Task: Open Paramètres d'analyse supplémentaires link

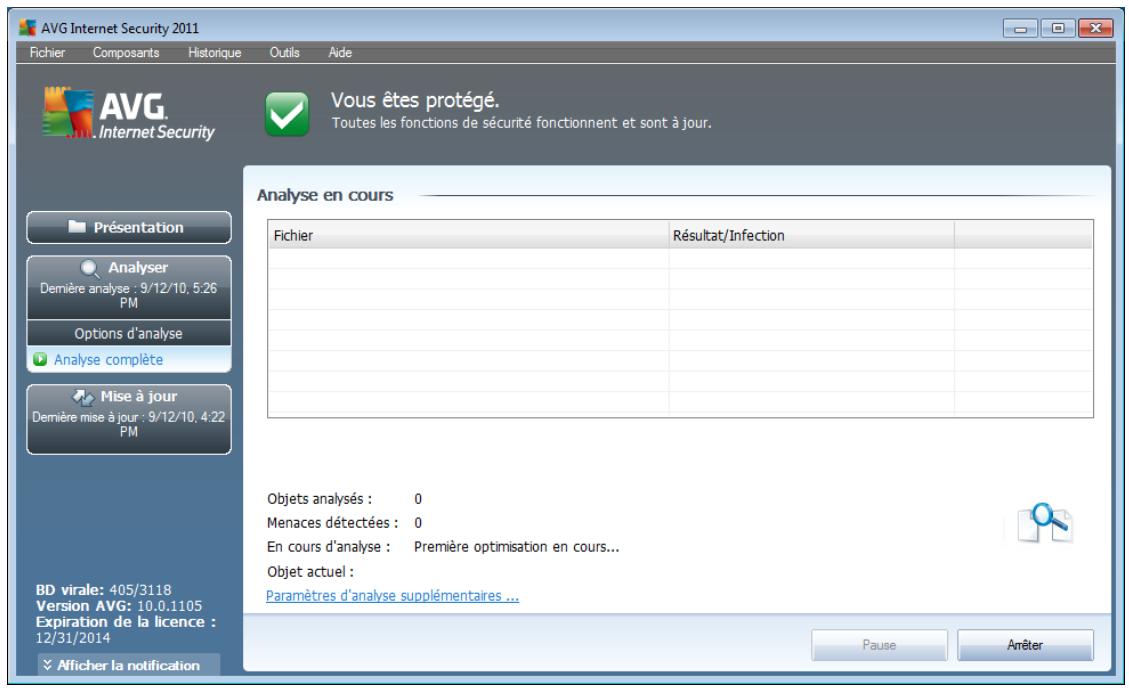Action: [x=392, y=596]
